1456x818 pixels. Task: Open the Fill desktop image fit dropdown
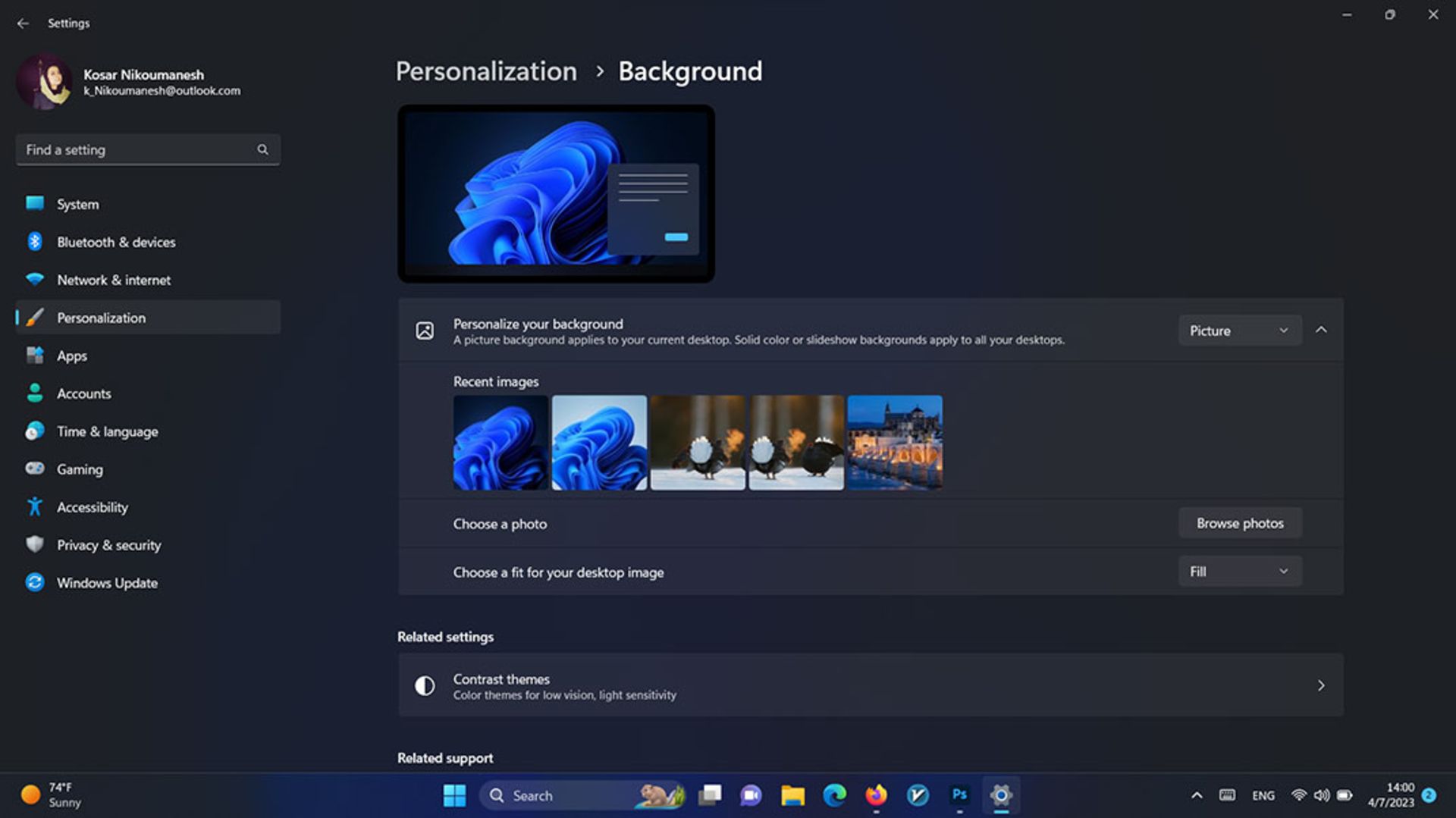pyautogui.click(x=1239, y=572)
